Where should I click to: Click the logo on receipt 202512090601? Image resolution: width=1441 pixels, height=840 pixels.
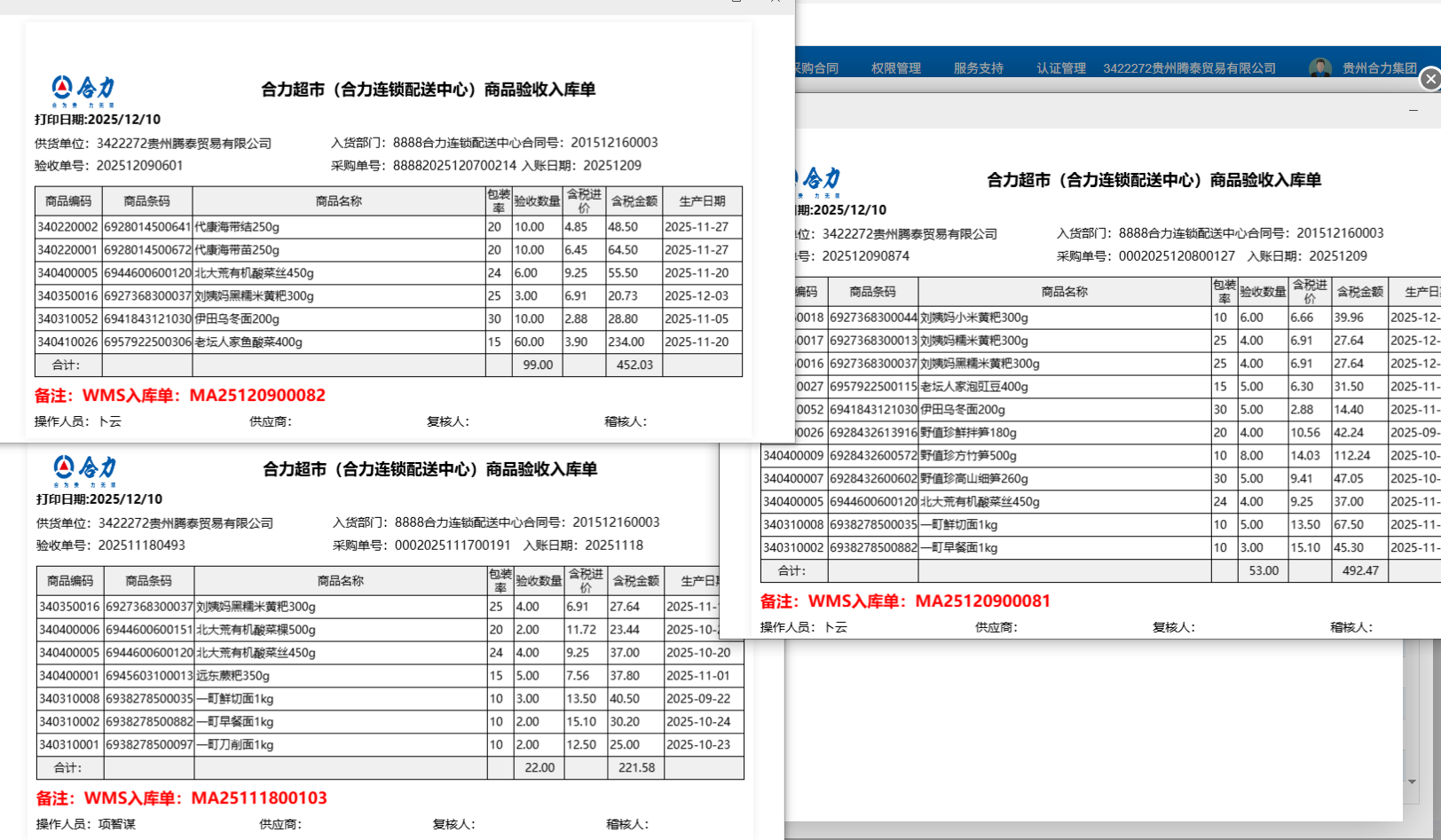click(x=83, y=90)
